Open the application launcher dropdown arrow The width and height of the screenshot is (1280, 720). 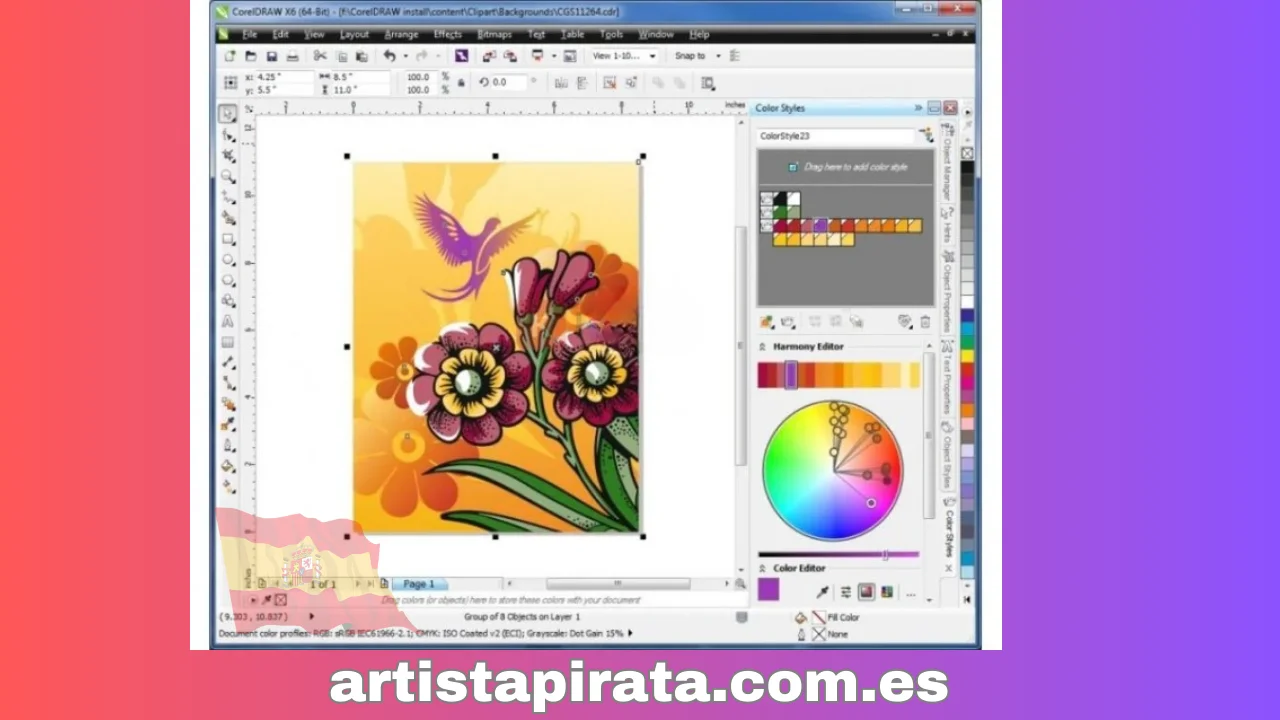(553, 56)
